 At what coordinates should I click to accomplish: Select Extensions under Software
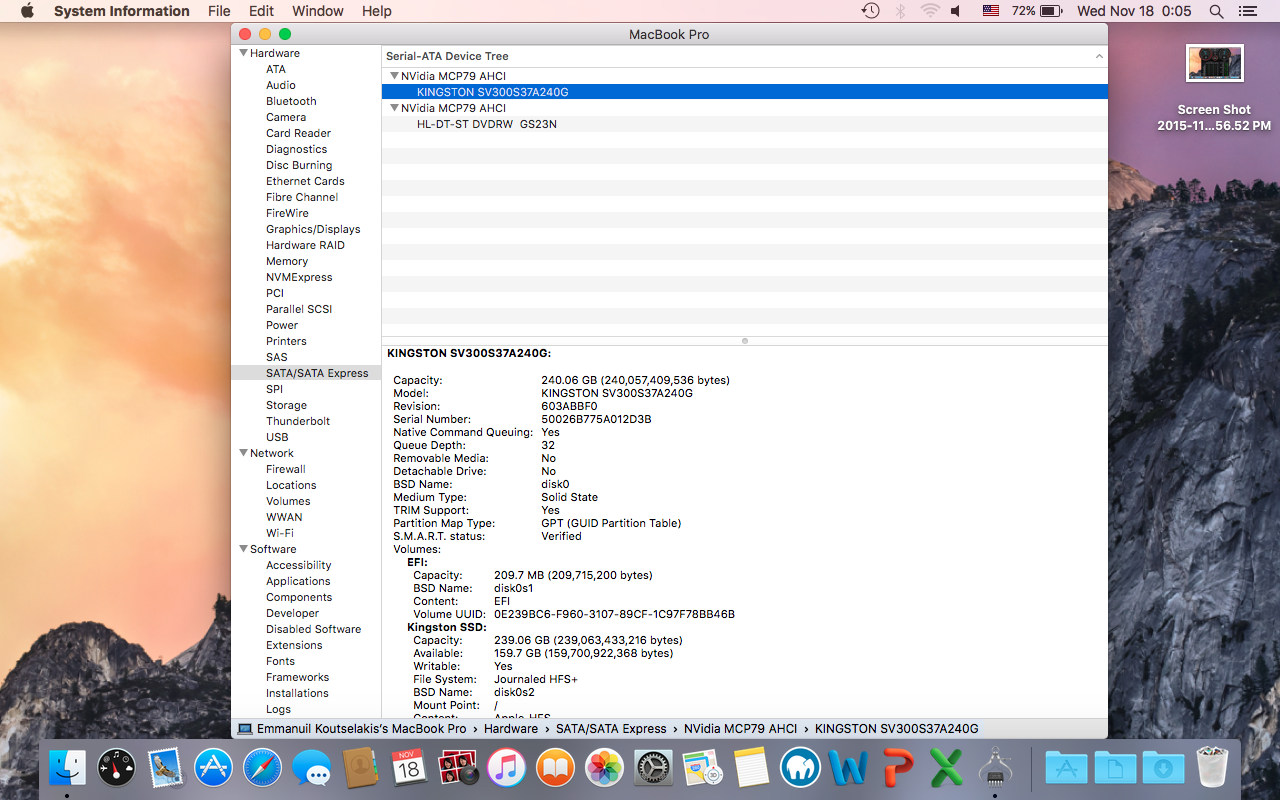click(x=294, y=645)
